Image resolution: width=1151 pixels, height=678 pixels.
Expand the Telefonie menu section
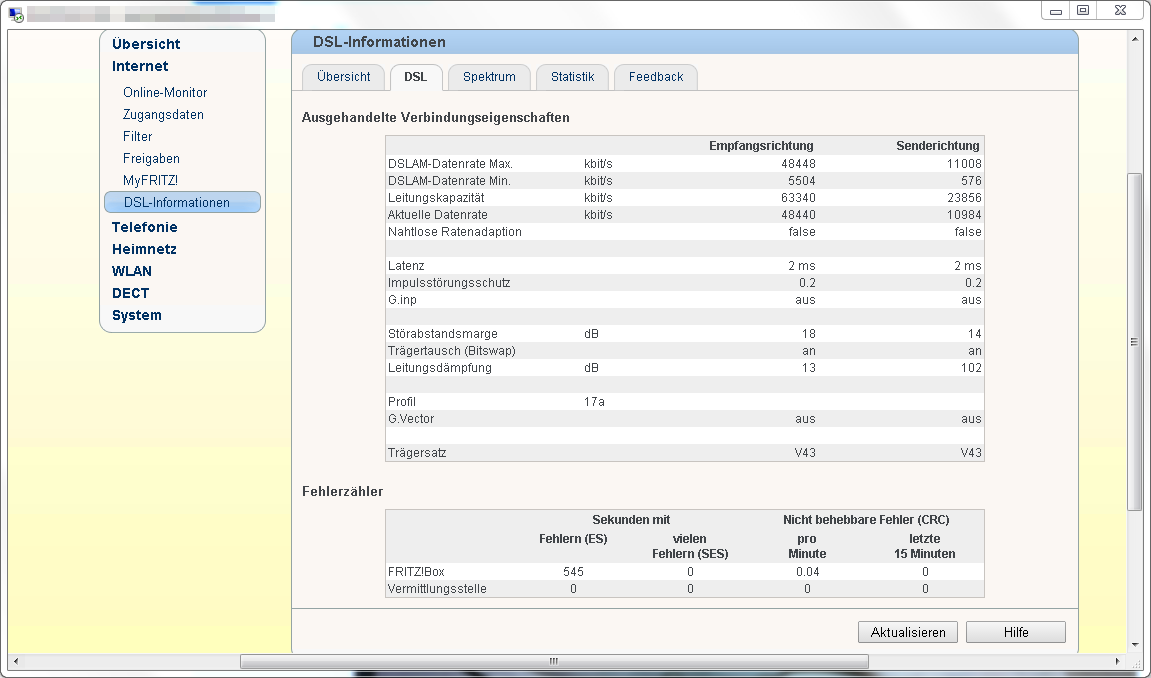pos(144,227)
